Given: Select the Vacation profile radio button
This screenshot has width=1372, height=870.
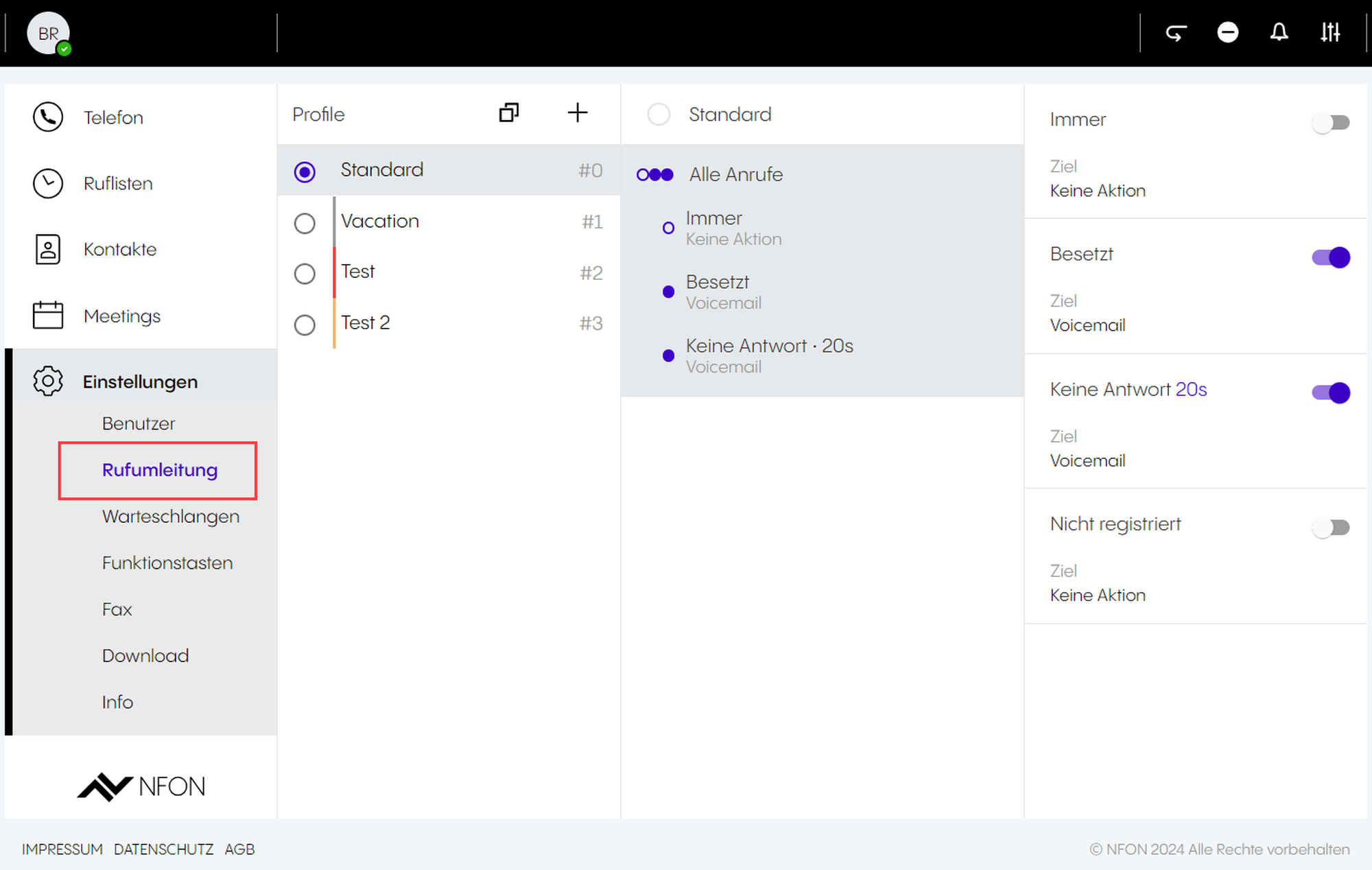Looking at the screenshot, I should coord(305,223).
